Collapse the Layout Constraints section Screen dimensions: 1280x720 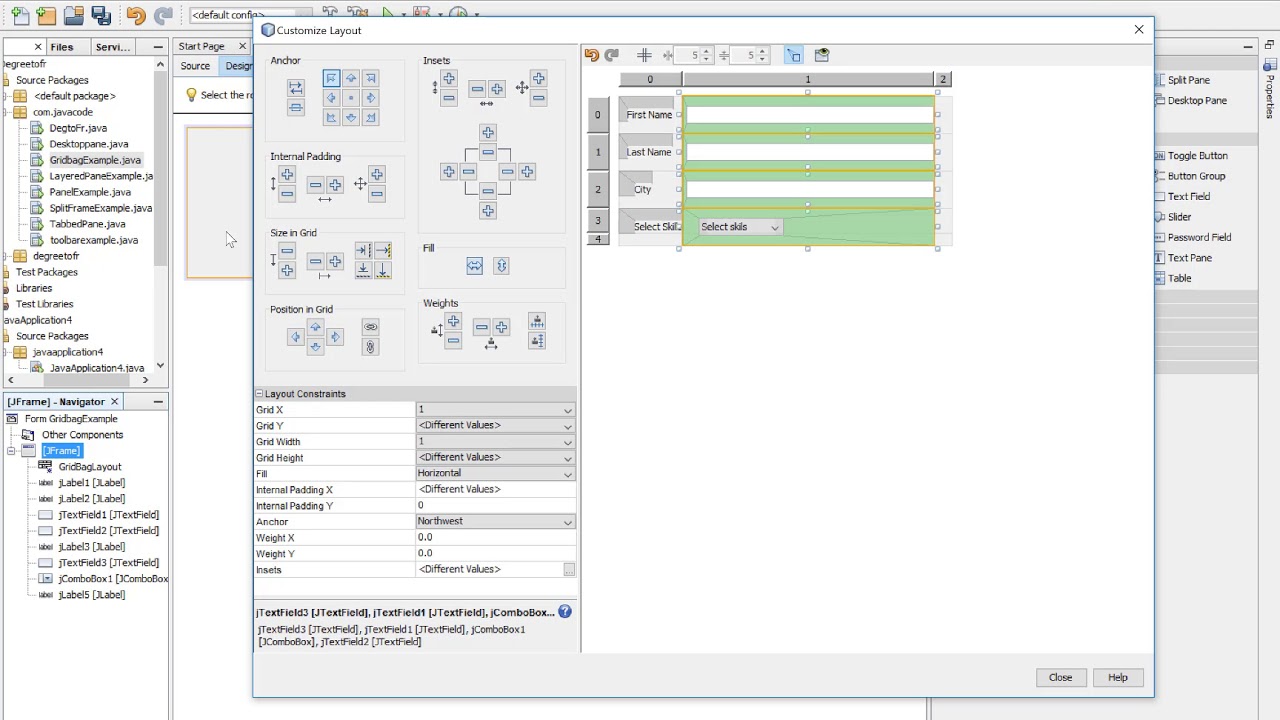(259, 394)
